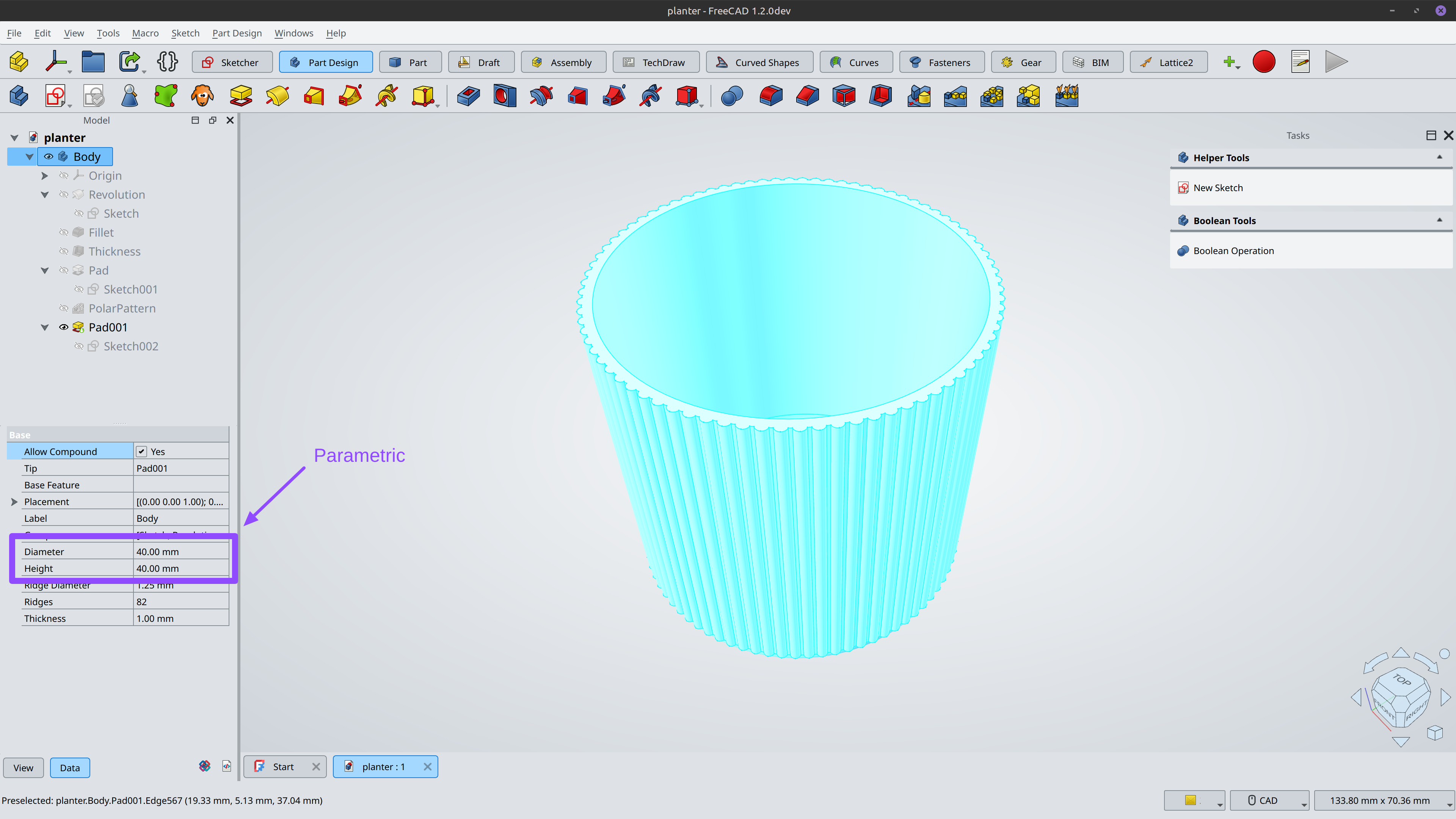Viewport: 1456px width, 819px height.
Task: Select Sketch002 in the model tree
Action: [x=130, y=346]
